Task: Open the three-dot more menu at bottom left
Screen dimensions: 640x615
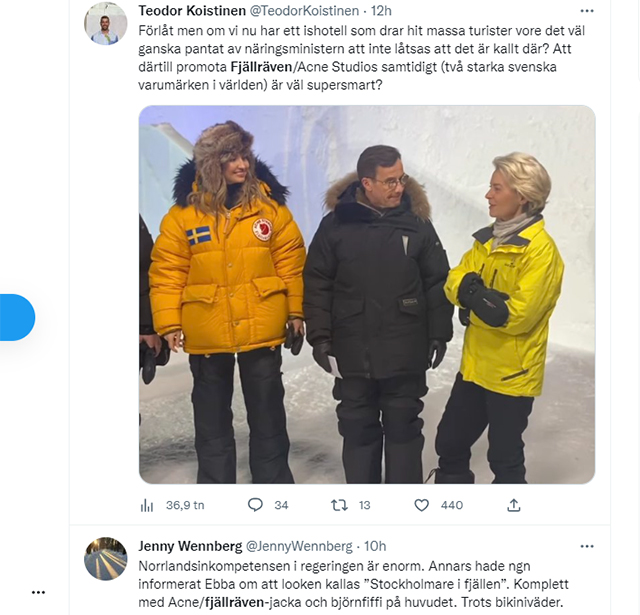Action: 38,592
